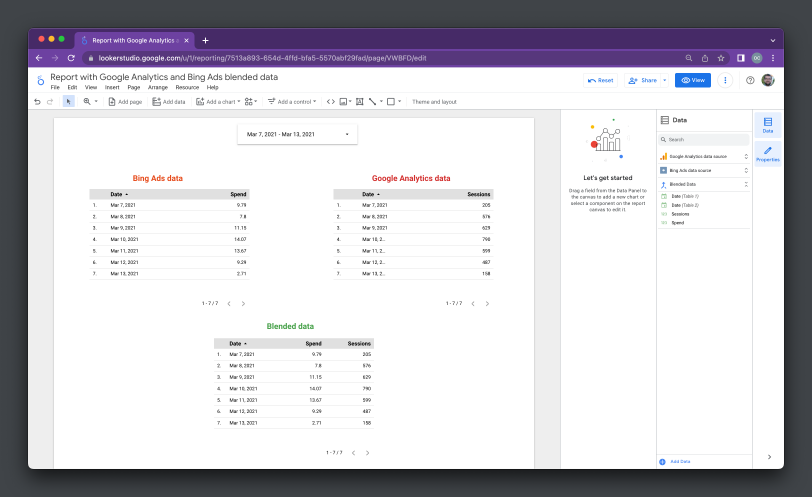Image resolution: width=812 pixels, height=497 pixels.
Task: Open the community visualizations and components menu
Action: click(251, 102)
